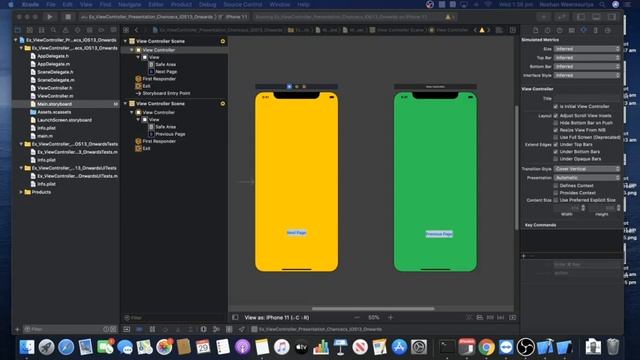
Task: Open the Source Control menu
Action: point(243,4)
